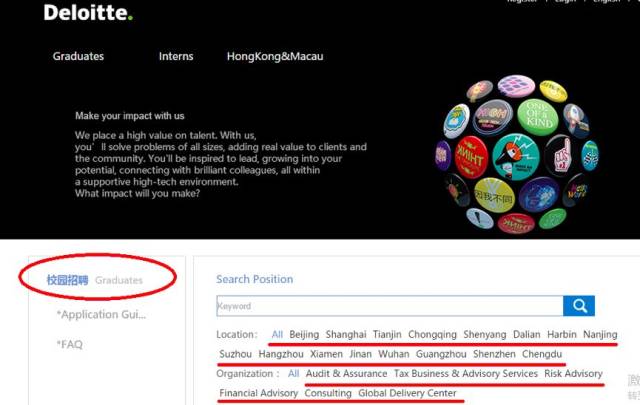Image resolution: width=640 pixels, height=405 pixels.
Task: Focus the Keyword search input field
Action: pos(390,306)
